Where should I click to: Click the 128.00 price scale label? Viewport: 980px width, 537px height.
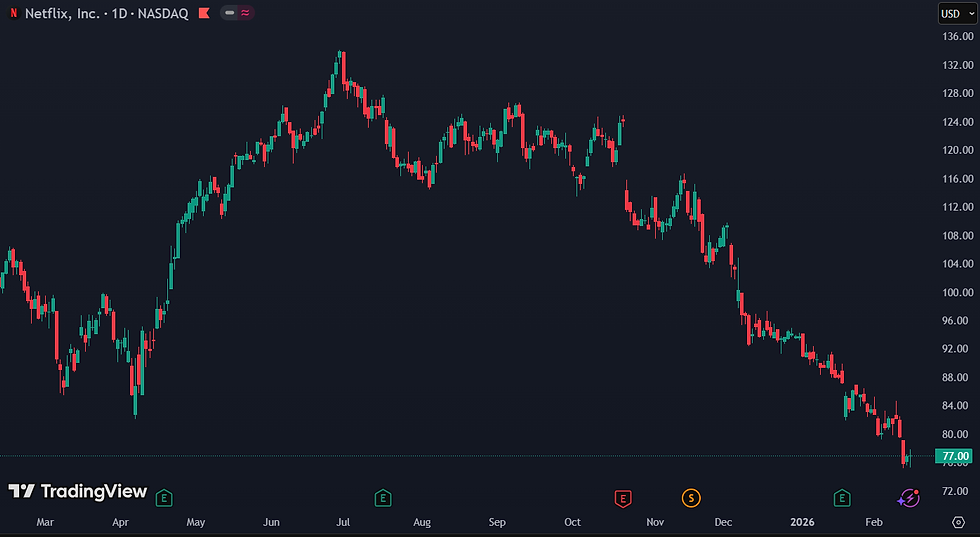(x=958, y=93)
